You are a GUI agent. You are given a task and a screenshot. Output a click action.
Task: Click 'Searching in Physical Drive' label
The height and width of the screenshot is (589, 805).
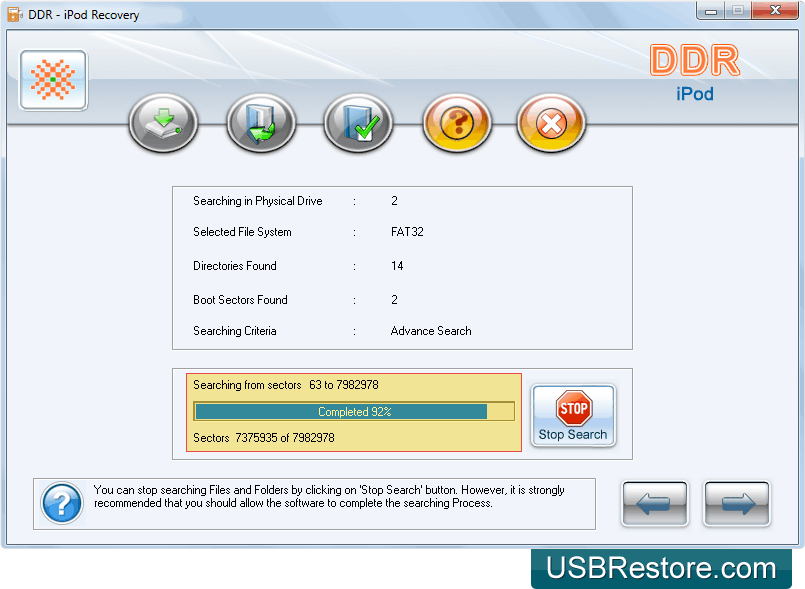click(x=258, y=201)
